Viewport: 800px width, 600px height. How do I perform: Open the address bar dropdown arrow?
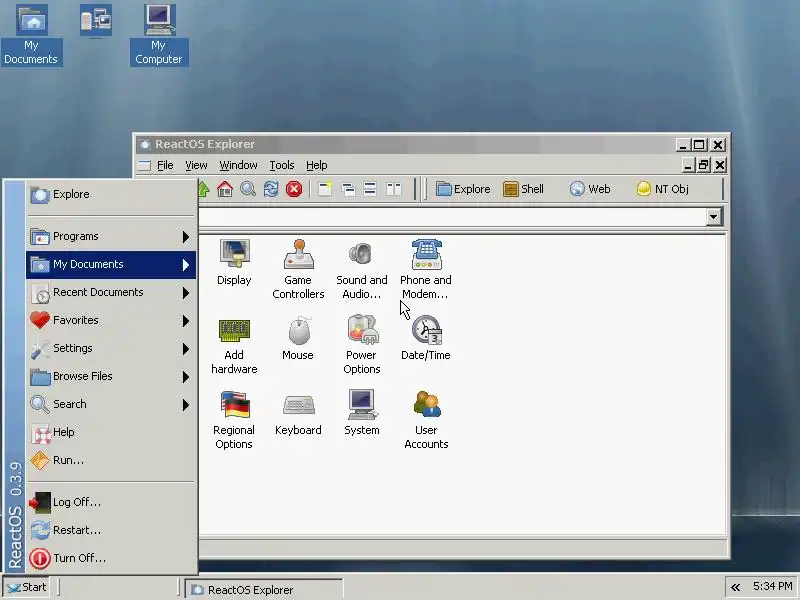click(x=713, y=217)
